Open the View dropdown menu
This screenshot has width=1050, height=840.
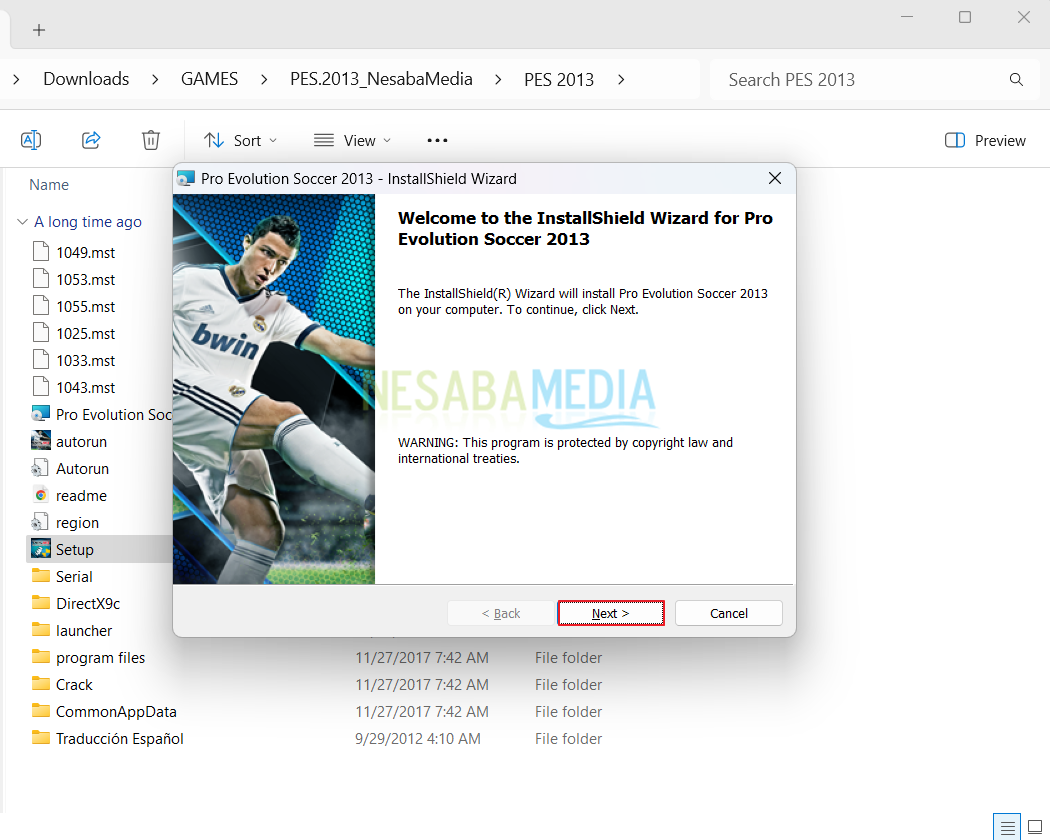[x=352, y=141]
